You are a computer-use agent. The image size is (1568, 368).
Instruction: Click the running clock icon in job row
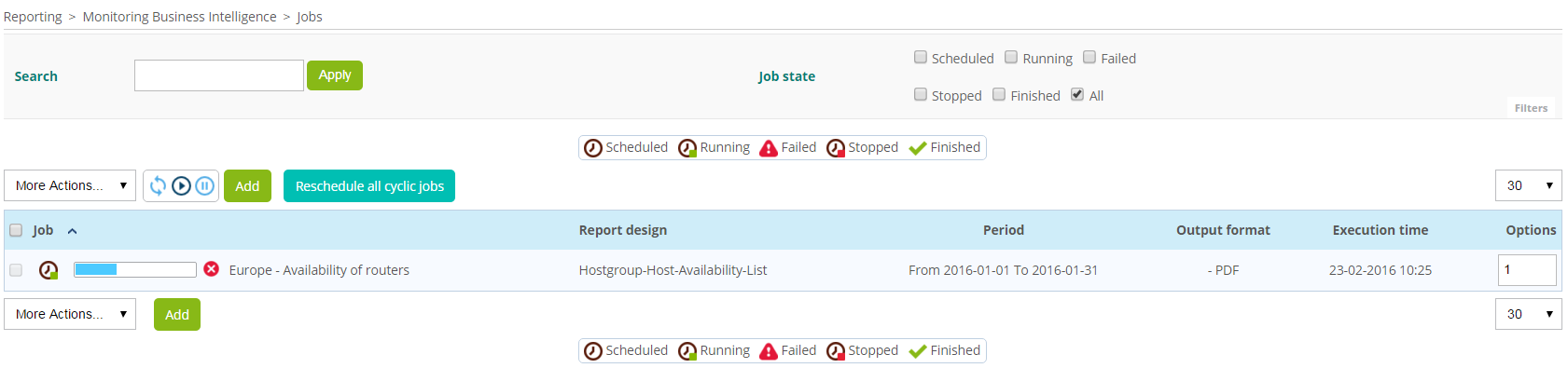tap(49, 270)
